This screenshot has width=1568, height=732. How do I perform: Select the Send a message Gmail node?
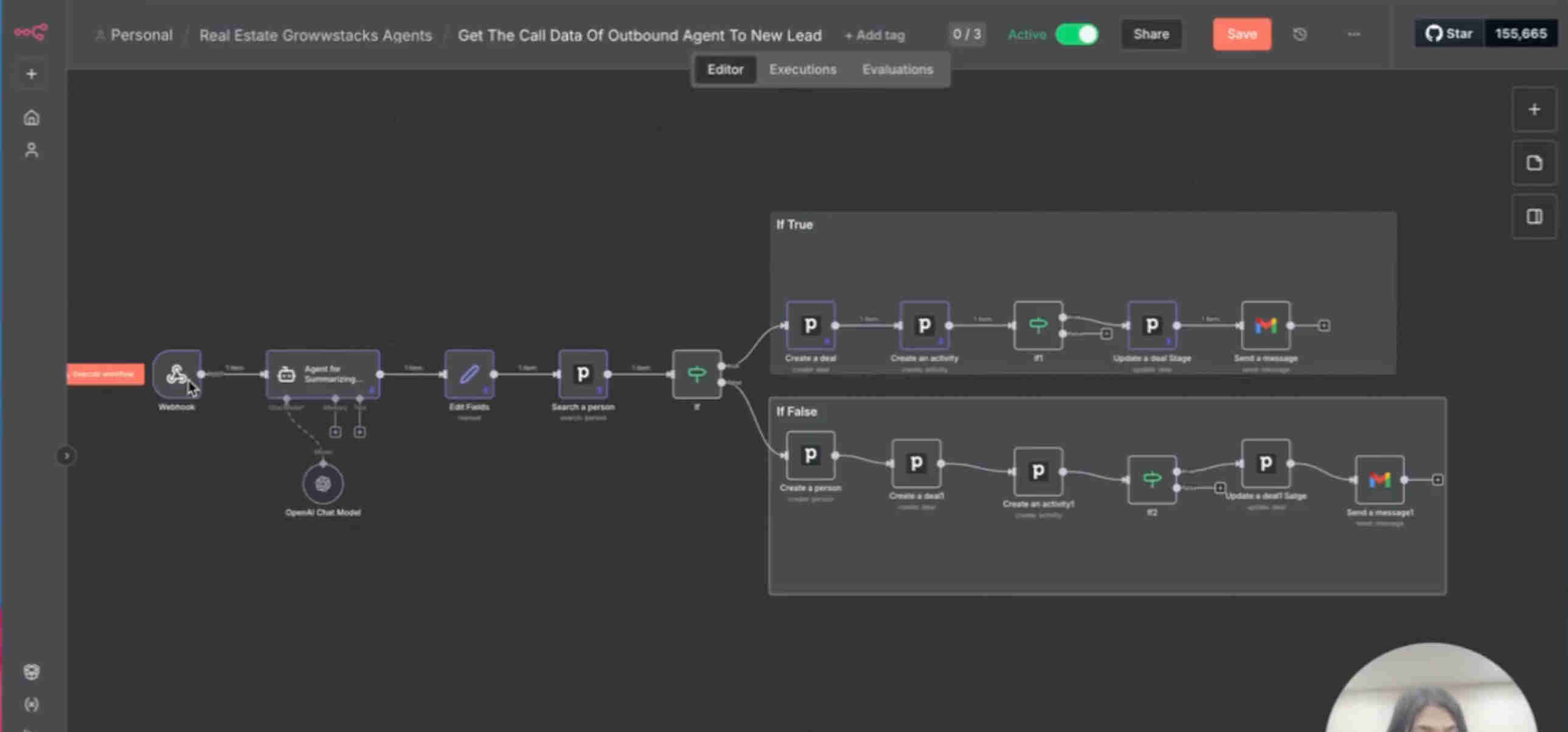[1266, 325]
